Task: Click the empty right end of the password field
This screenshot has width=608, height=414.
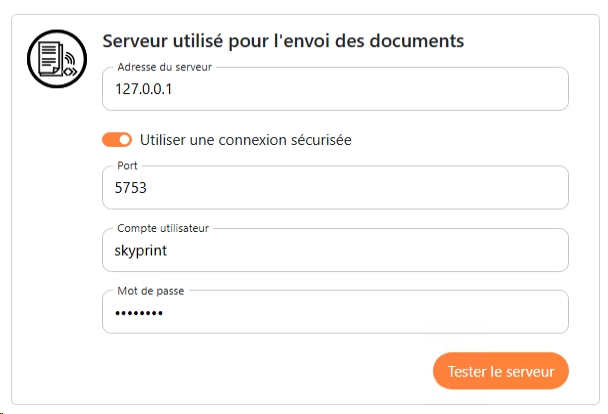Action: point(530,313)
